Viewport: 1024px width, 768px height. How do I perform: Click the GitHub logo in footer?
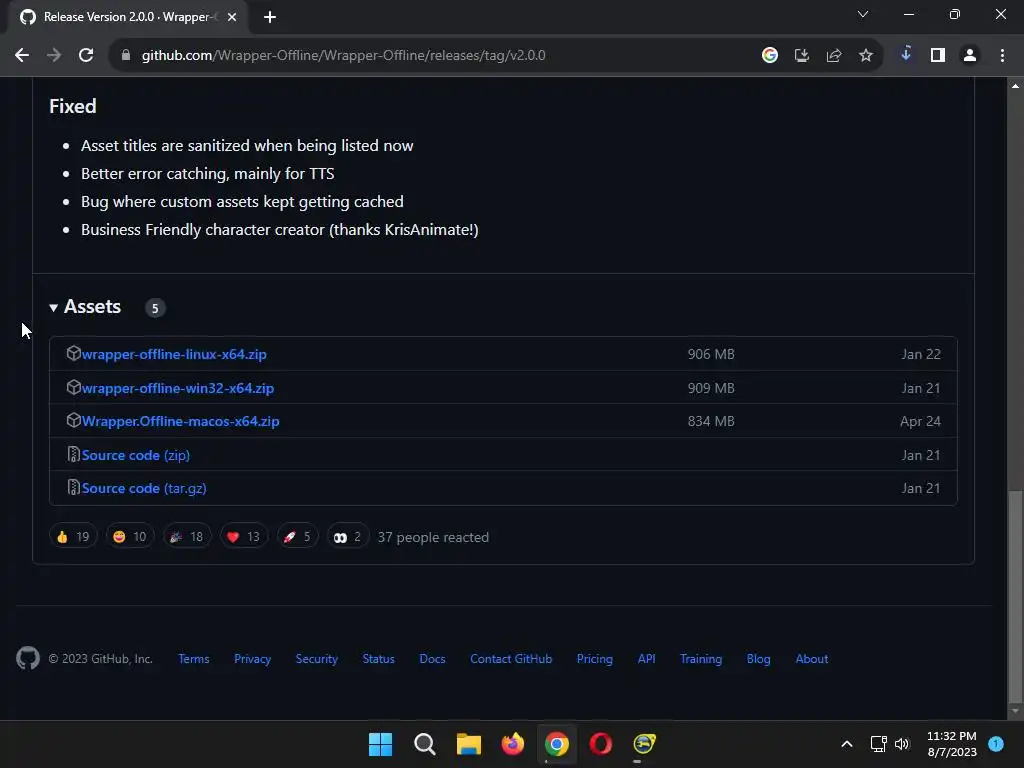click(x=28, y=658)
